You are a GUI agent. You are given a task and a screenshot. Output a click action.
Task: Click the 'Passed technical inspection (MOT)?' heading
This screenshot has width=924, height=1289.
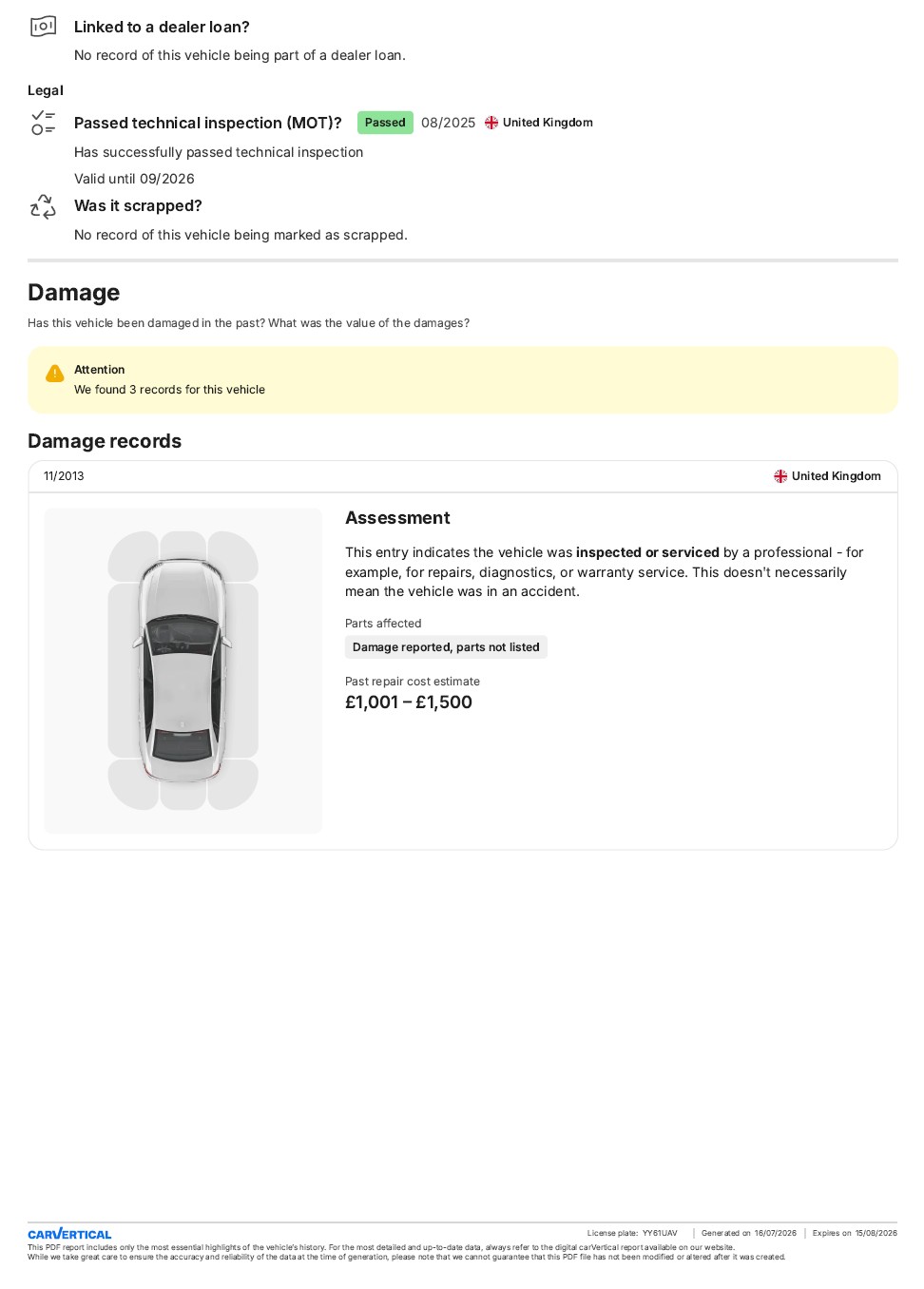(208, 123)
